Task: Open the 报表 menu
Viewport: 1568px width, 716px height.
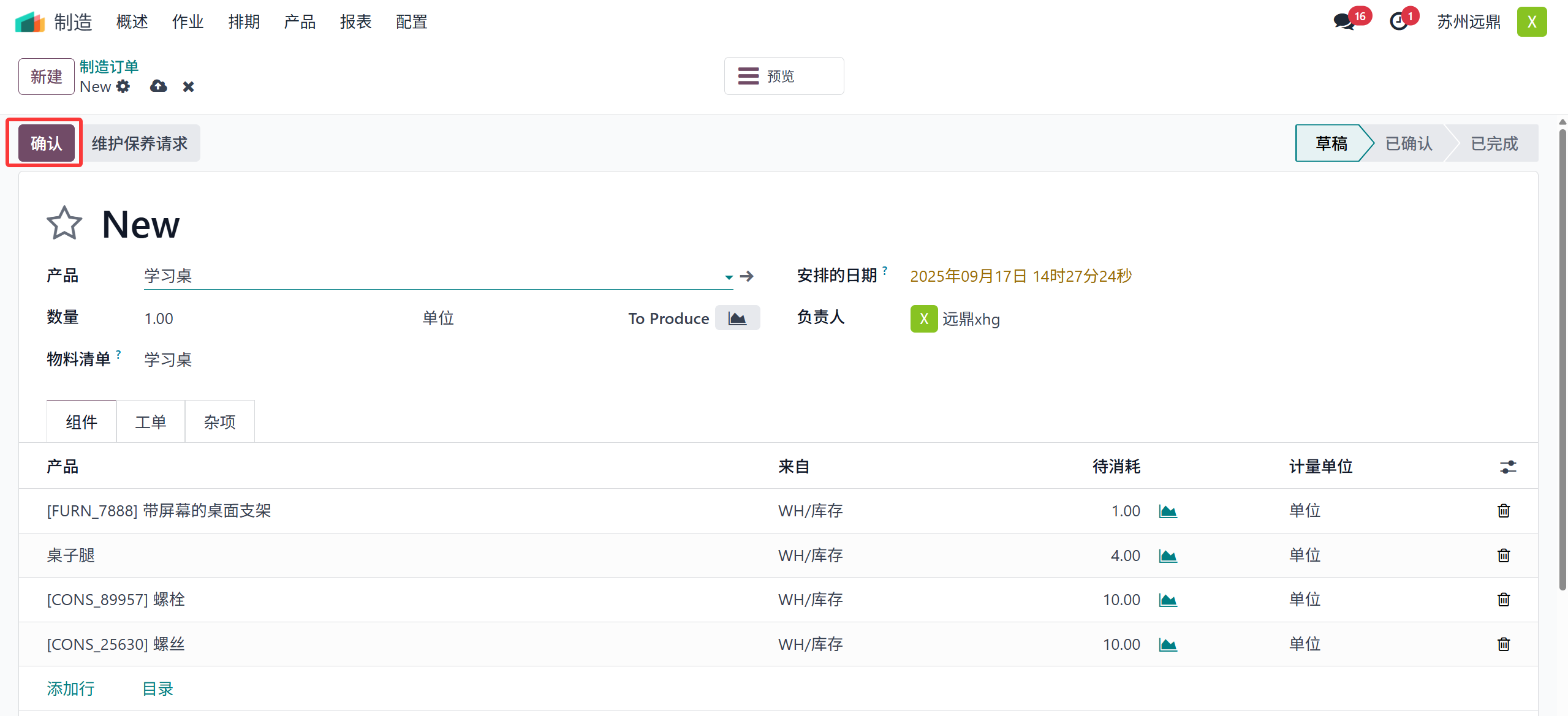Action: coord(355,22)
